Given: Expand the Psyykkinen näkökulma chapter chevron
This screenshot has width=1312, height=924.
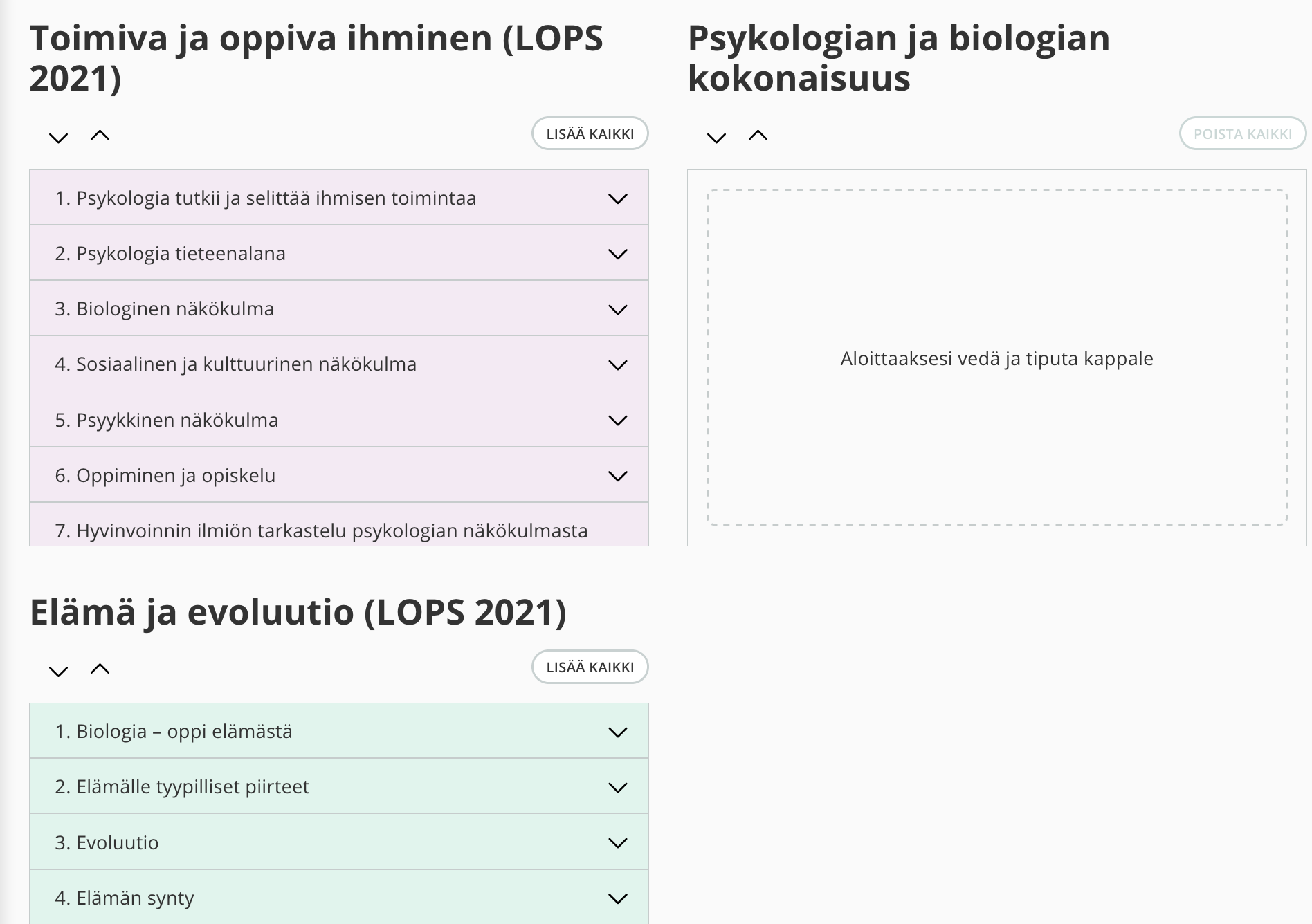Looking at the screenshot, I should 617,420.
